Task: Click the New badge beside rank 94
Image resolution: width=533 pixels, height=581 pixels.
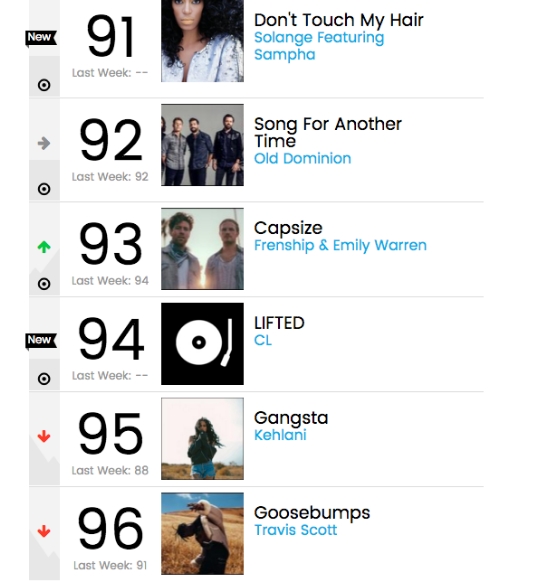Action: coord(41,341)
